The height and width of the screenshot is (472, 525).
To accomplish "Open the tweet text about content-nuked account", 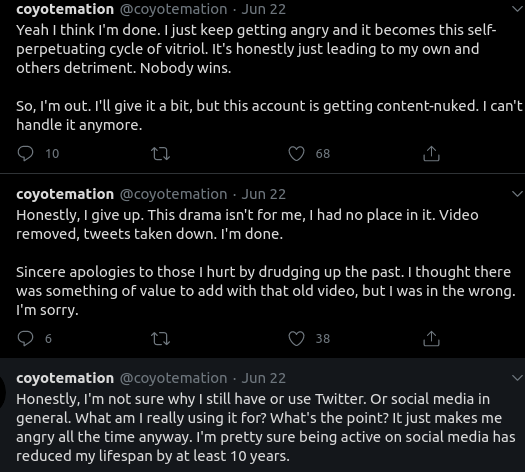I will tap(269, 115).
